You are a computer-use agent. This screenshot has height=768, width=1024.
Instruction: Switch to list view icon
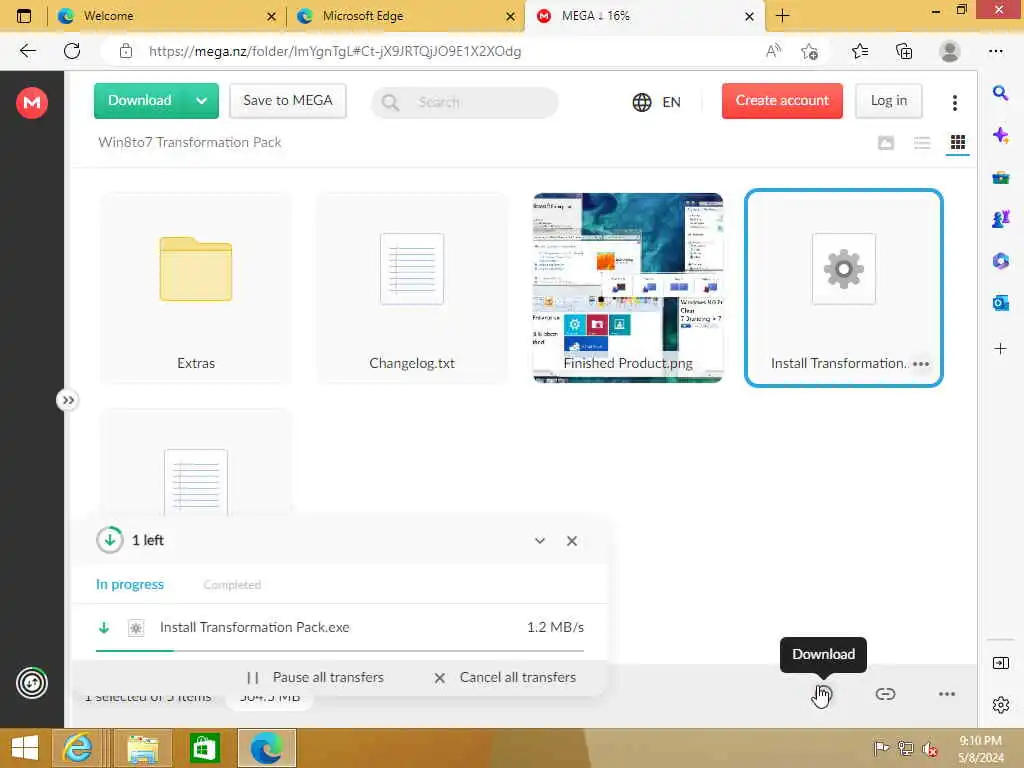[x=921, y=142]
